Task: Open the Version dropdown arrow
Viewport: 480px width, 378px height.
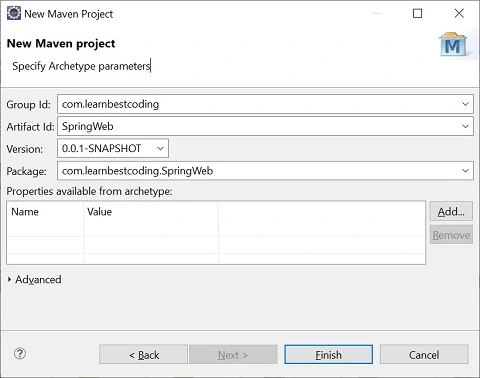Action: 160,148
